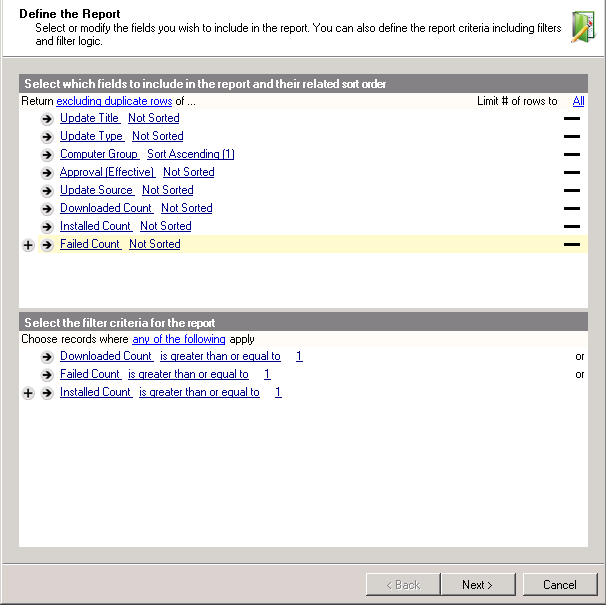Remove the Update Source field using its minus icon
Screen dimensions: 606x605
(x=572, y=191)
